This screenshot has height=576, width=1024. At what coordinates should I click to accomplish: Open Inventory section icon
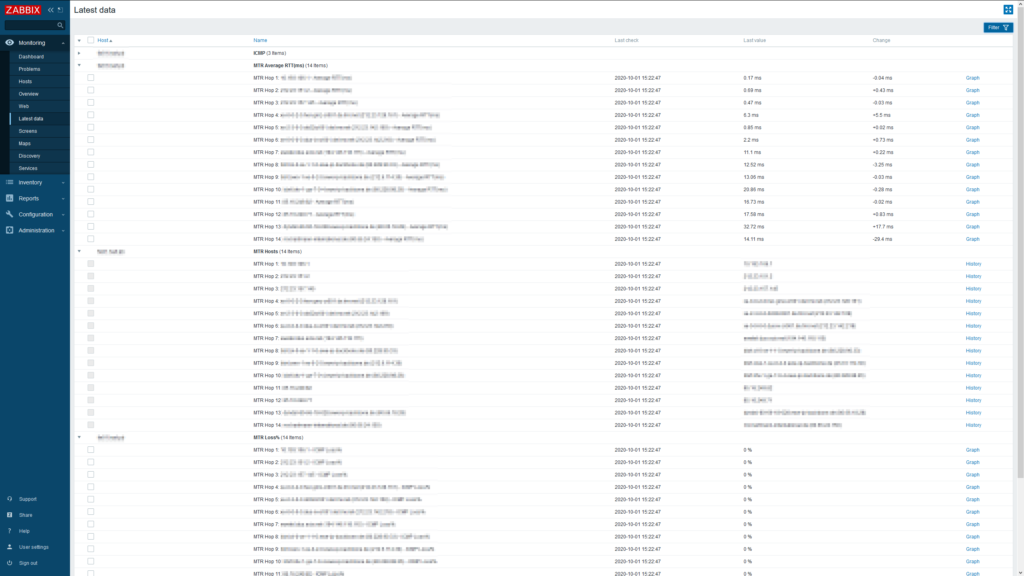(9, 182)
